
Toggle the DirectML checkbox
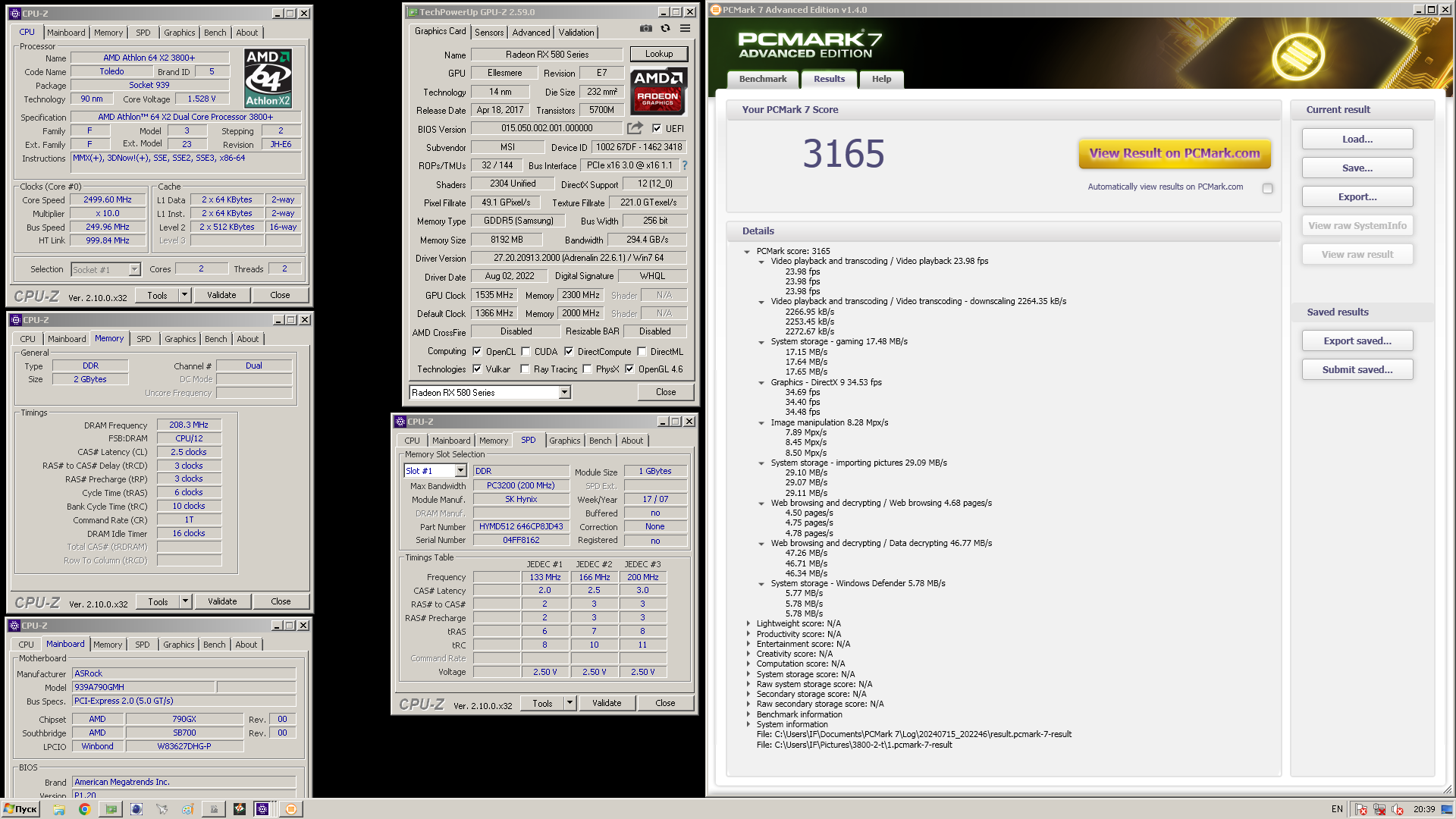click(642, 351)
